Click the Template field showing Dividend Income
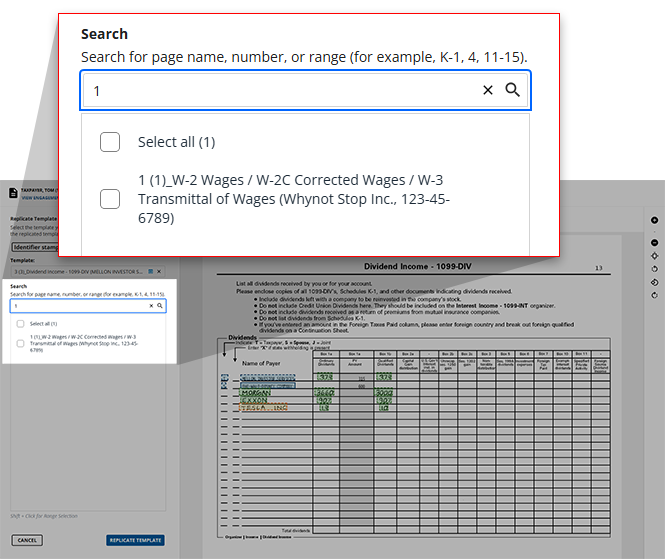The width and height of the screenshot is (665, 559). (88, 271)
